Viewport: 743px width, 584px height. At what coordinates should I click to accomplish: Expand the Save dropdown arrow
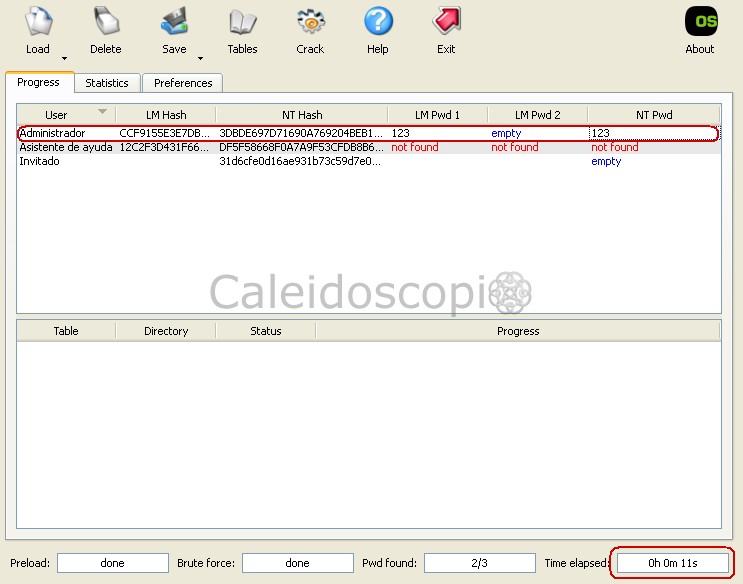click(x=200, y=58)
